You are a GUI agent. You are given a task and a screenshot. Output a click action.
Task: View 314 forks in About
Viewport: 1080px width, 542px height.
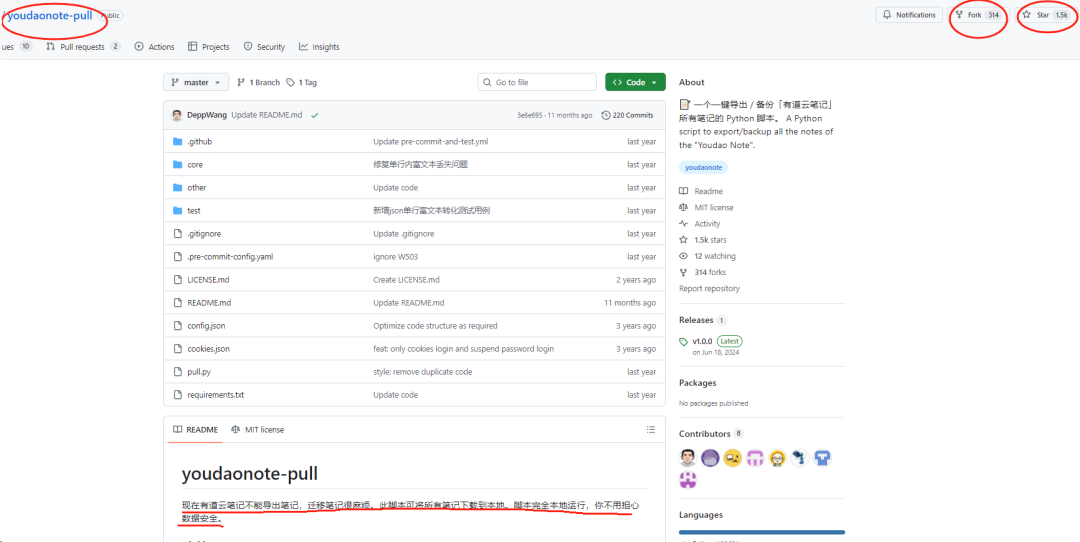[703, 272]
